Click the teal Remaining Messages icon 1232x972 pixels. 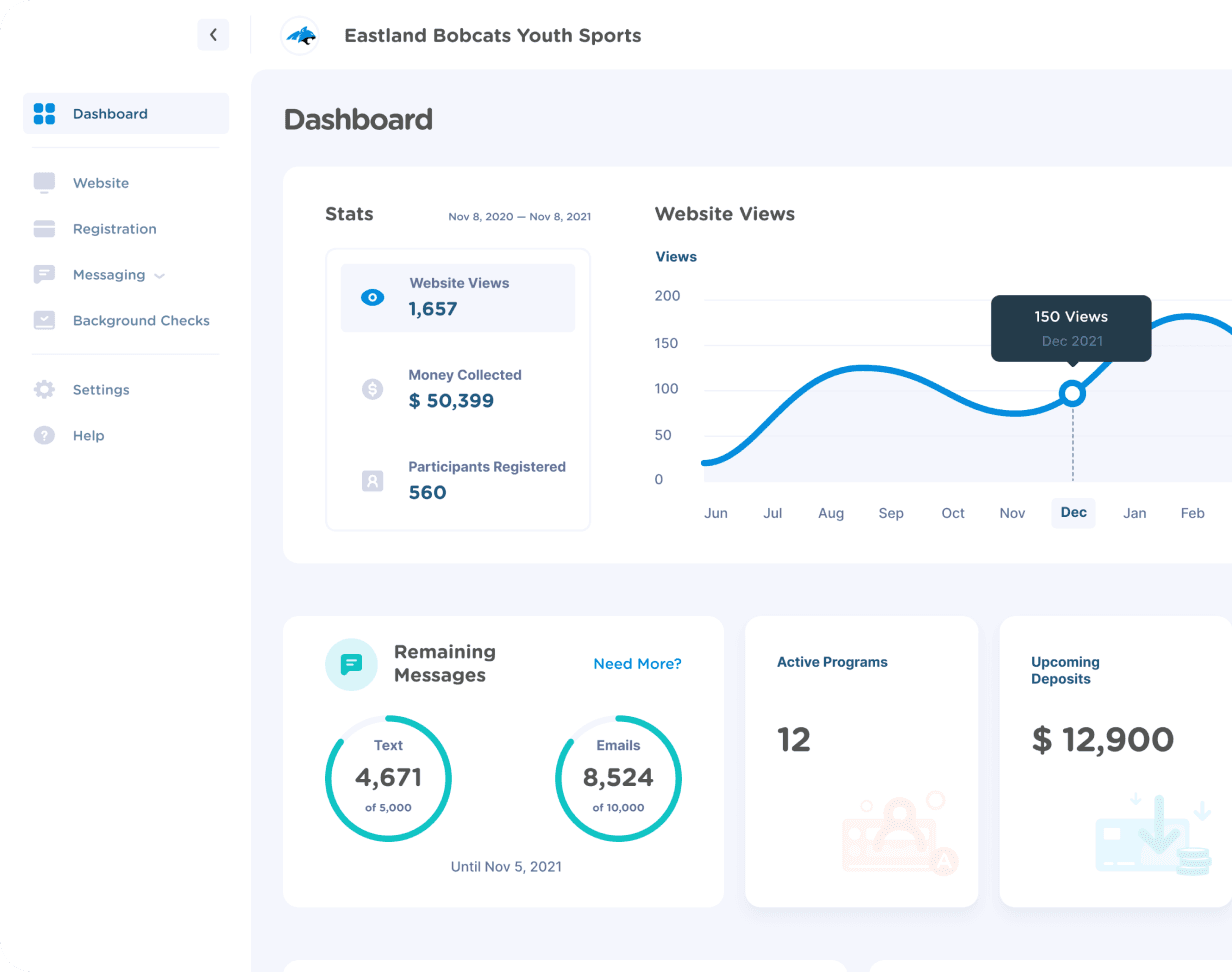[351, 664]
